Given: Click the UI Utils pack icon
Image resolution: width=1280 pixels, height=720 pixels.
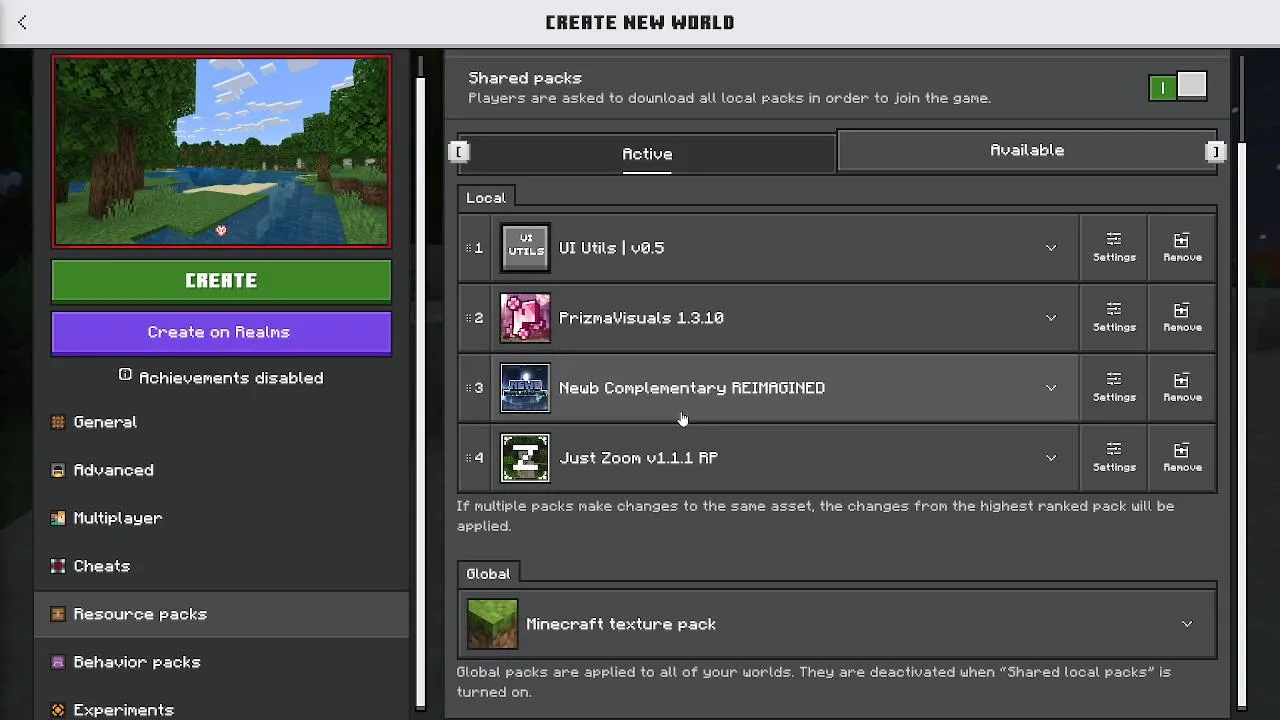Looking at the screenshot, I should click(525, 248).
